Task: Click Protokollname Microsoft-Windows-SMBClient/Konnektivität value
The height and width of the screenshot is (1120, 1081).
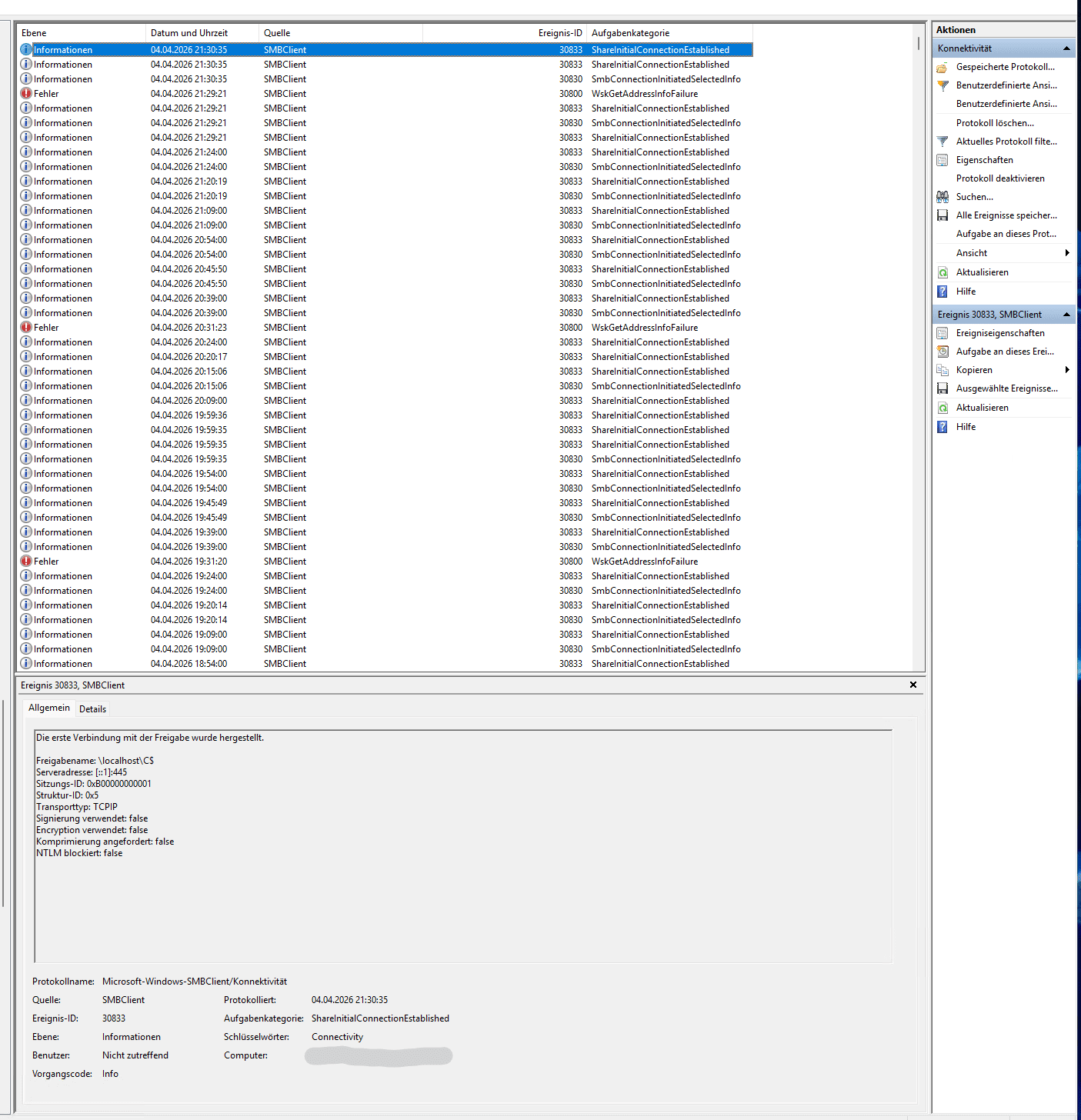Action: pyautogui.click(x=195, y=982)
